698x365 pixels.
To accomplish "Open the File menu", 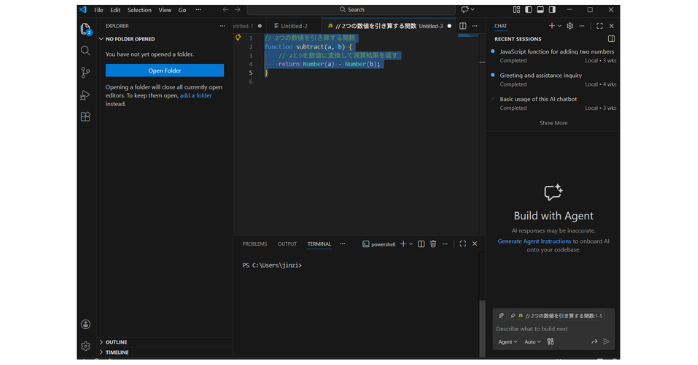I will [98, 10].
